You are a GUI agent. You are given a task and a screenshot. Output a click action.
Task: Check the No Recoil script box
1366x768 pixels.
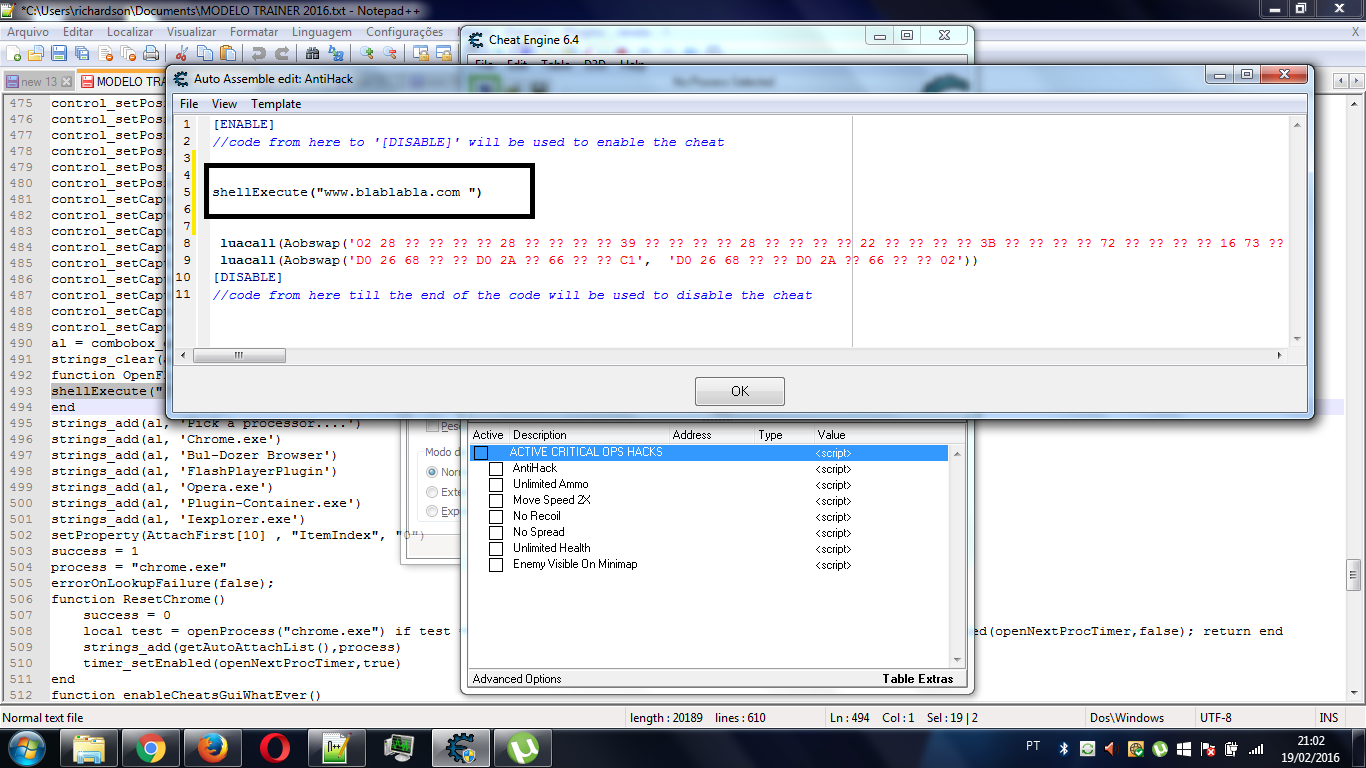(x=496, y=517)
